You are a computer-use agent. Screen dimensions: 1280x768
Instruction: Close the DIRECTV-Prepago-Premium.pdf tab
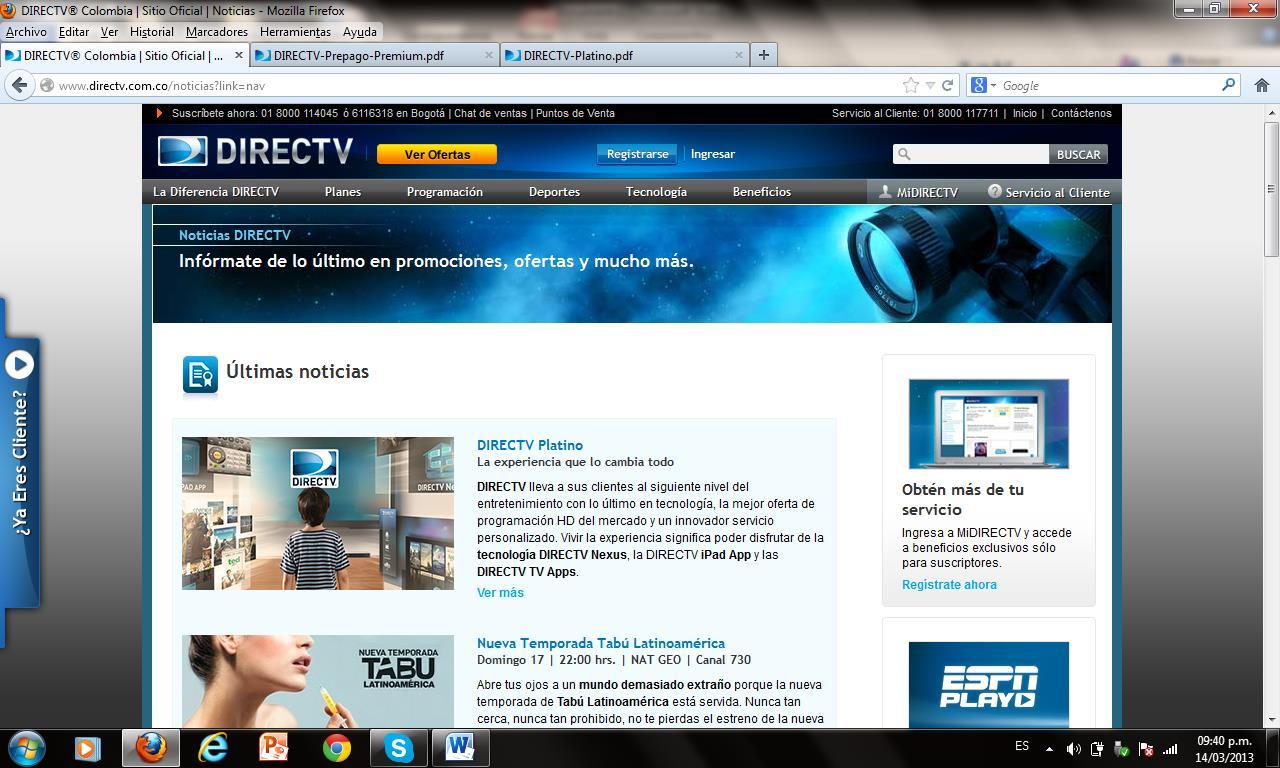[489, 55]
